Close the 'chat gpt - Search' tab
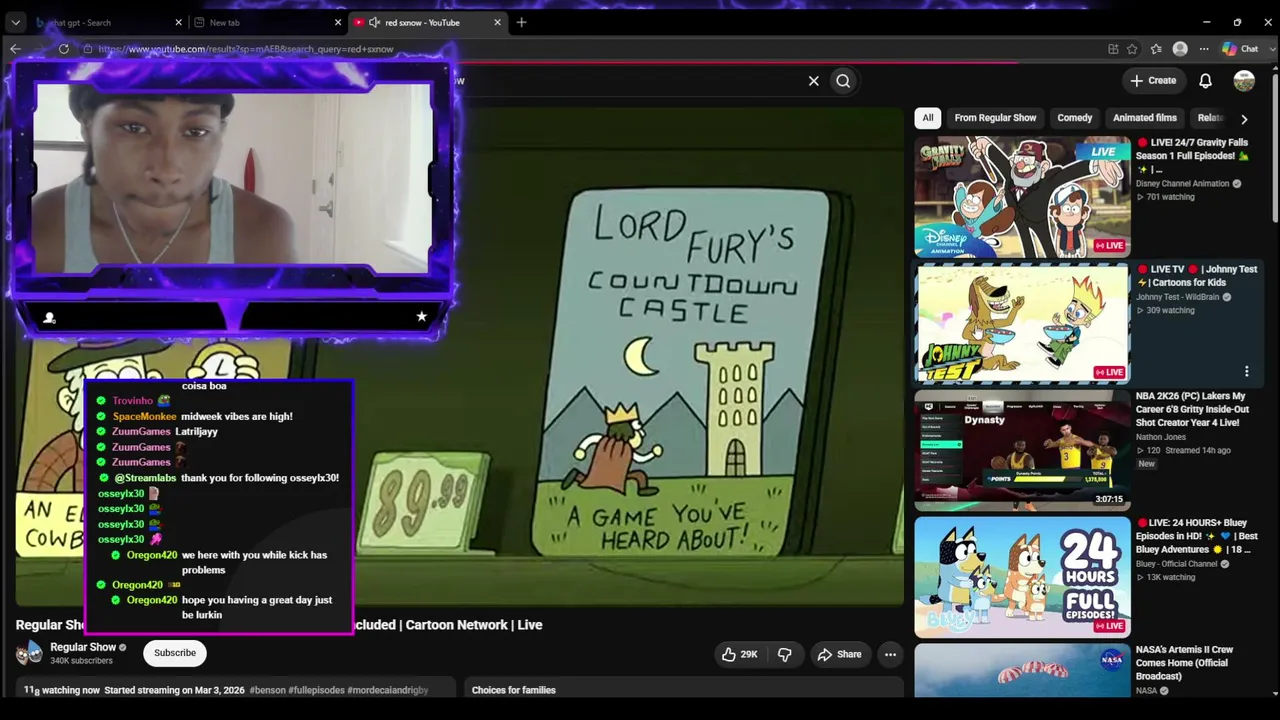 [x=179, y=22]
